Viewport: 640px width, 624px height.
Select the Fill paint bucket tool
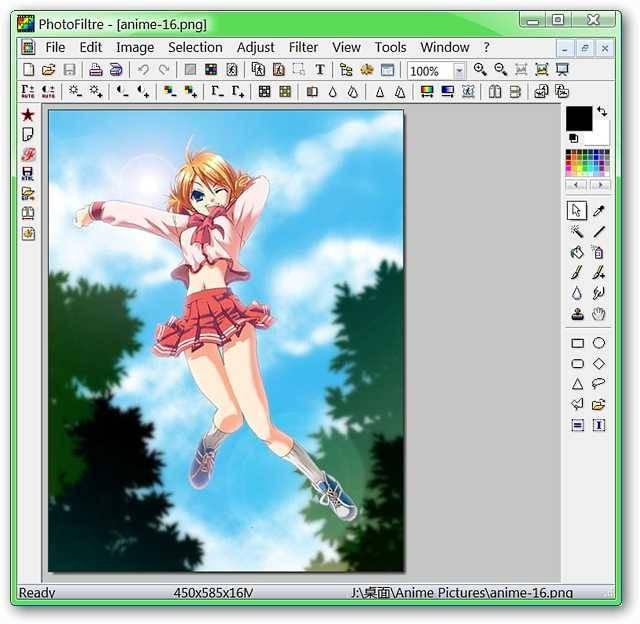[x=577, y=252]
